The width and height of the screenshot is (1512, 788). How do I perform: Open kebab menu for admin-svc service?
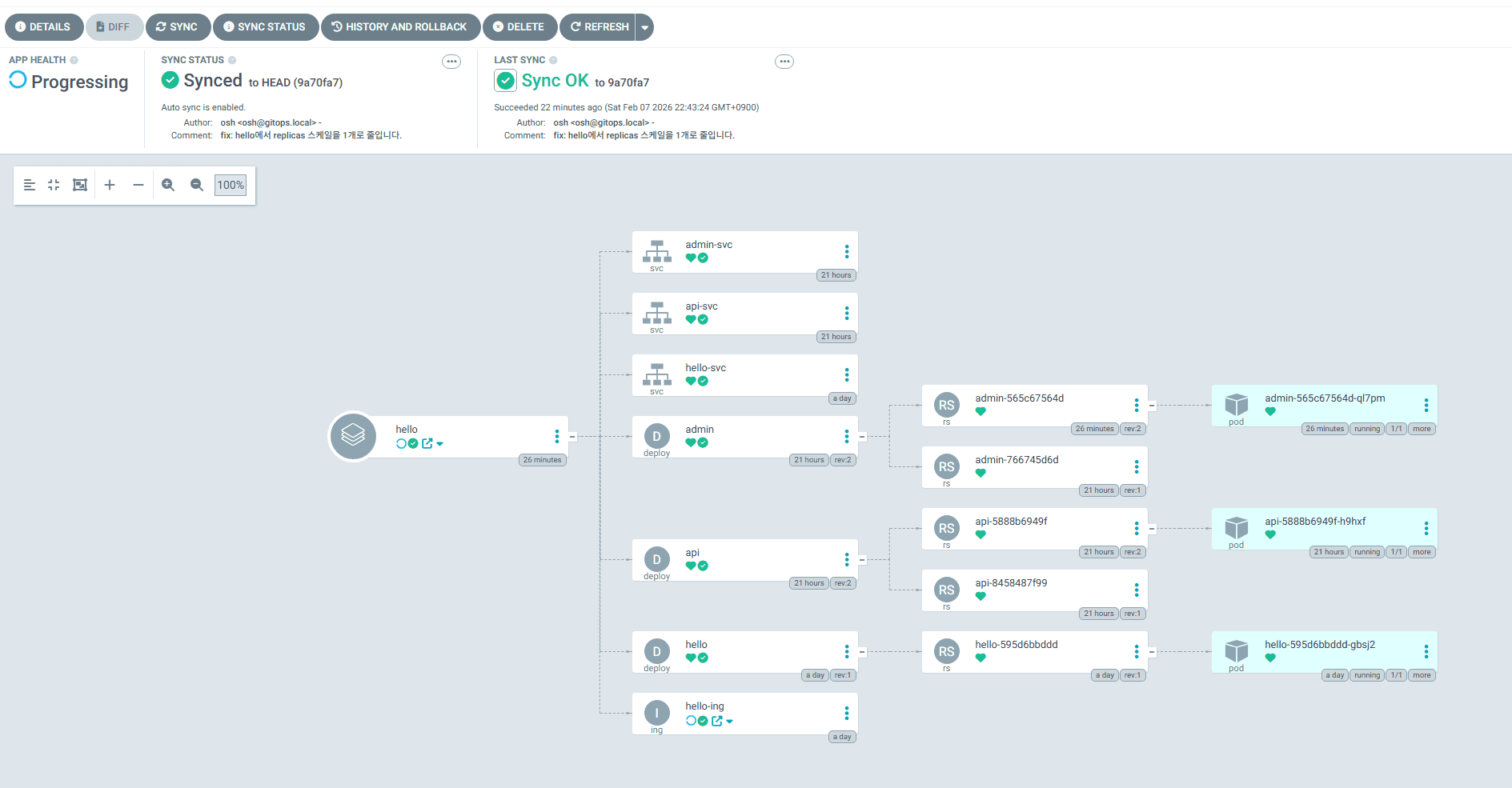[x=846, y=252]
